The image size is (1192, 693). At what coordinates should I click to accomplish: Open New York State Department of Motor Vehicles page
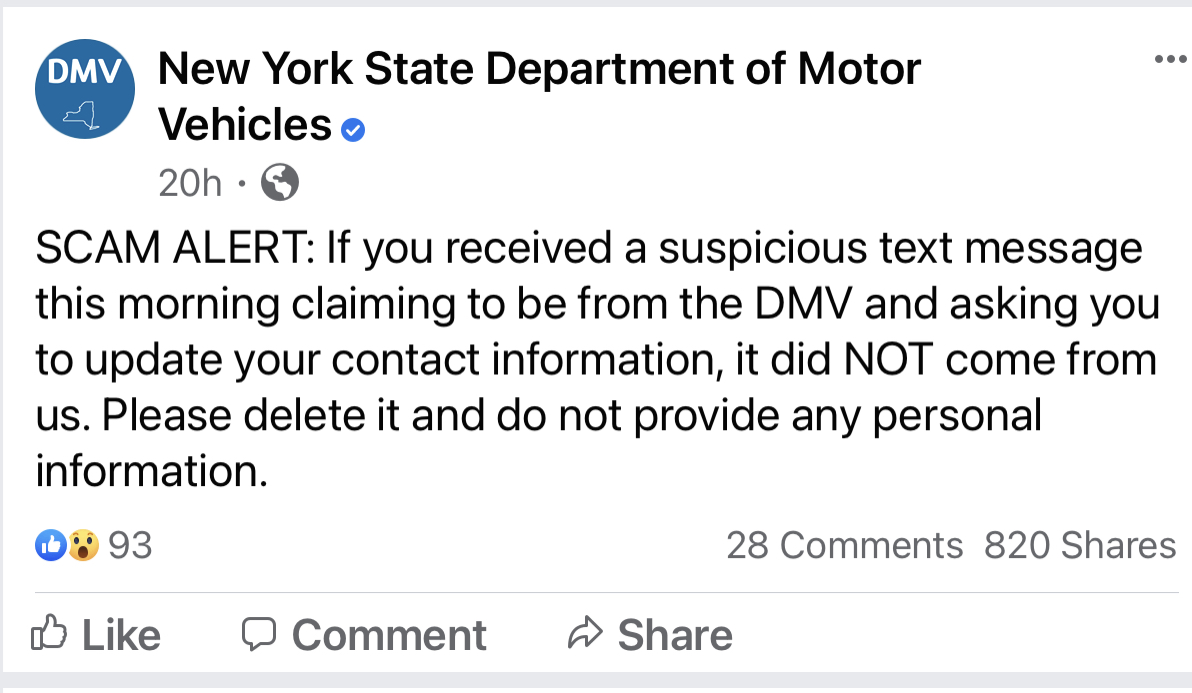tap(538, 70)
